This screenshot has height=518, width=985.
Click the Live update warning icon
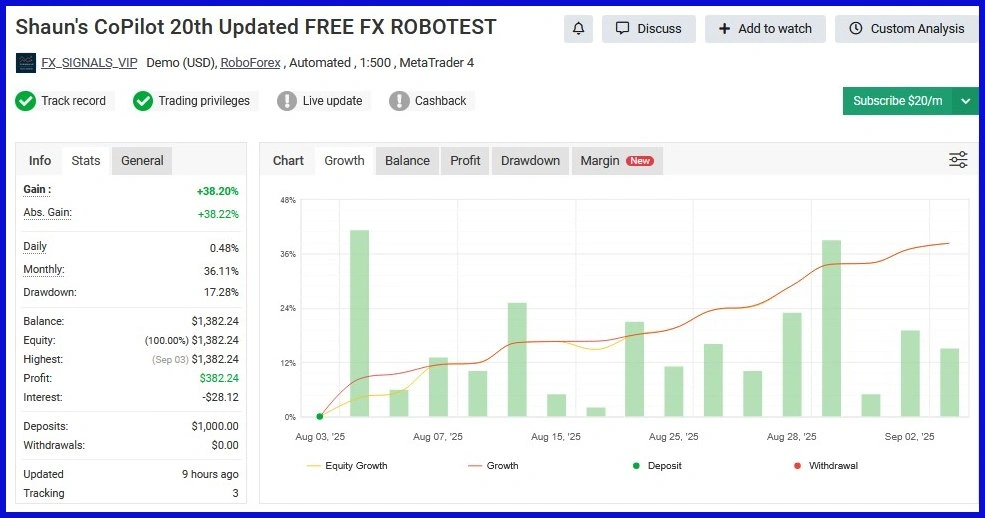coord(287,101)
